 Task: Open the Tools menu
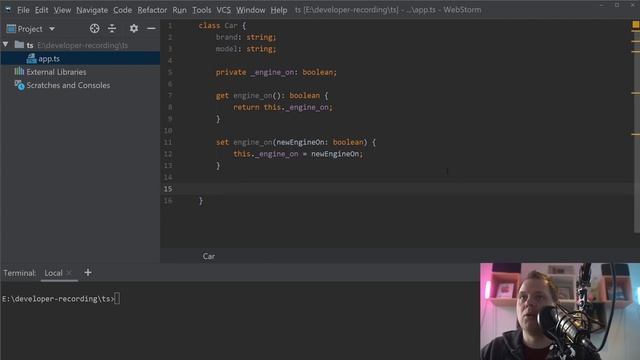(202, 10)
